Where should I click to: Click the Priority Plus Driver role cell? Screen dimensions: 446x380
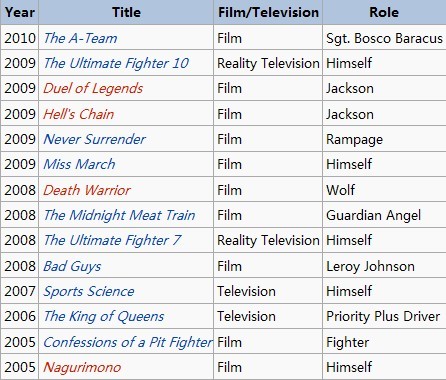coord(384,316)
